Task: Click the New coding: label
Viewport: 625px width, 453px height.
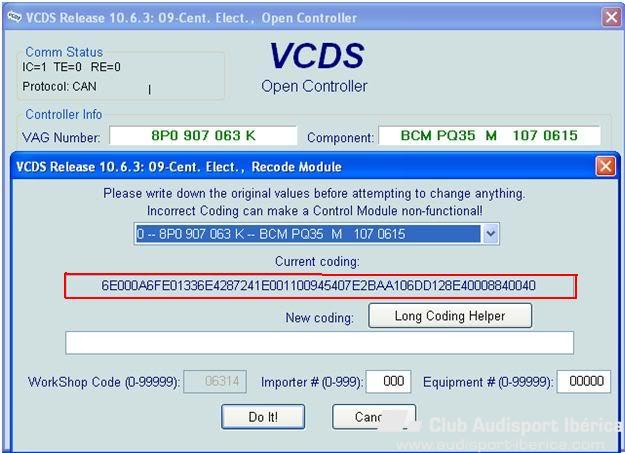Action: click(x=320, y=318)
